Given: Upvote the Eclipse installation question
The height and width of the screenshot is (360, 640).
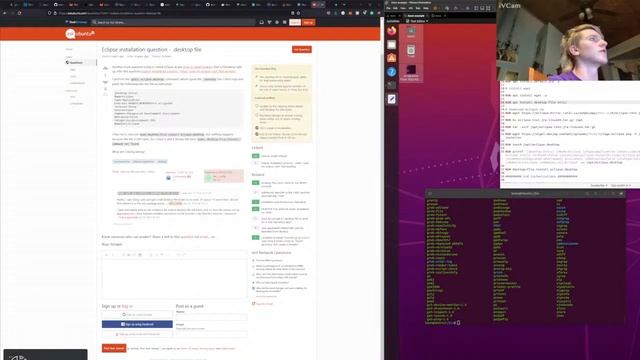Looking at the screenshot, I should [x=105, y=69].
